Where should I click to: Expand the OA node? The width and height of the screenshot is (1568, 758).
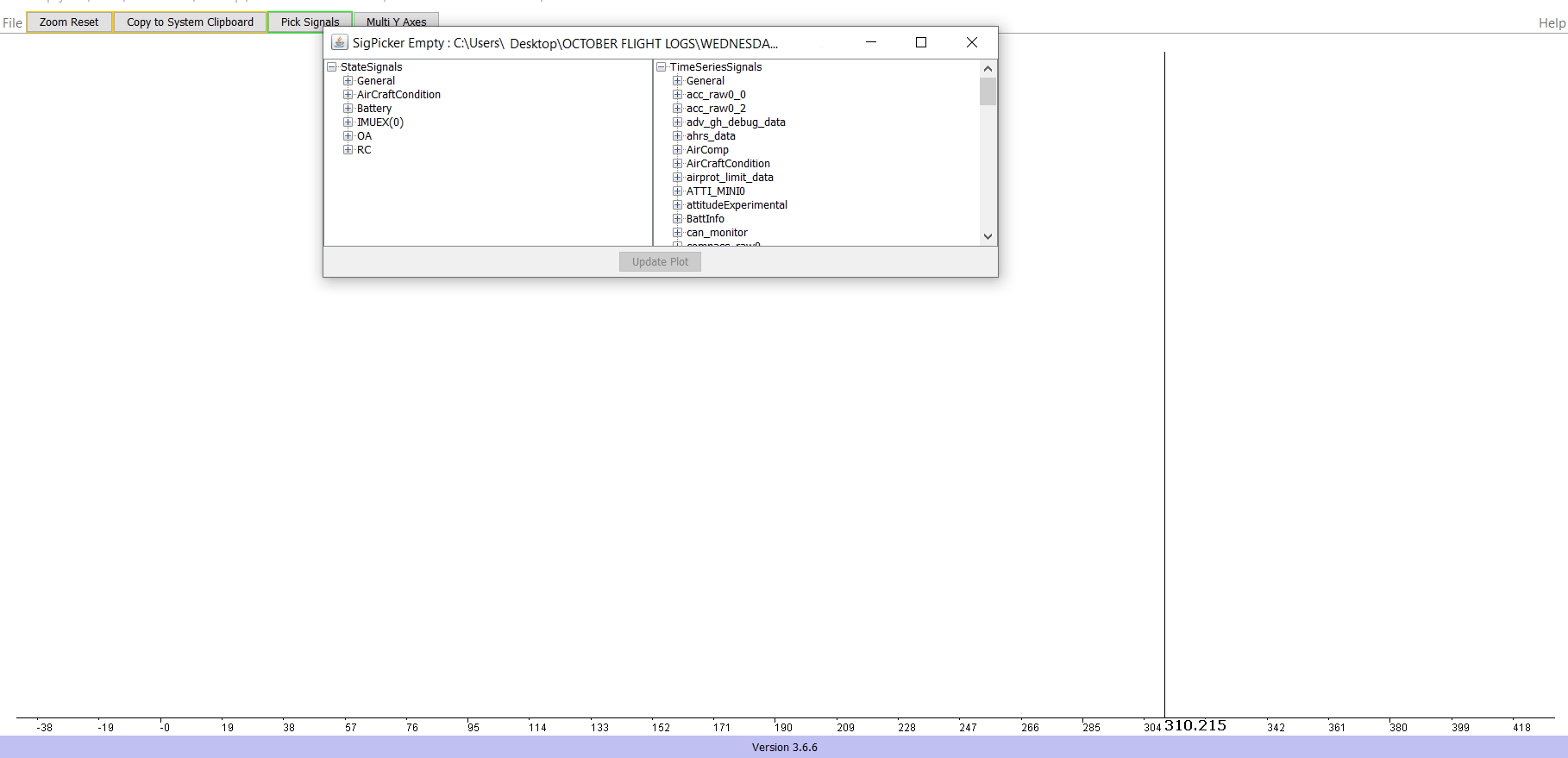click(x=348, y=136)
